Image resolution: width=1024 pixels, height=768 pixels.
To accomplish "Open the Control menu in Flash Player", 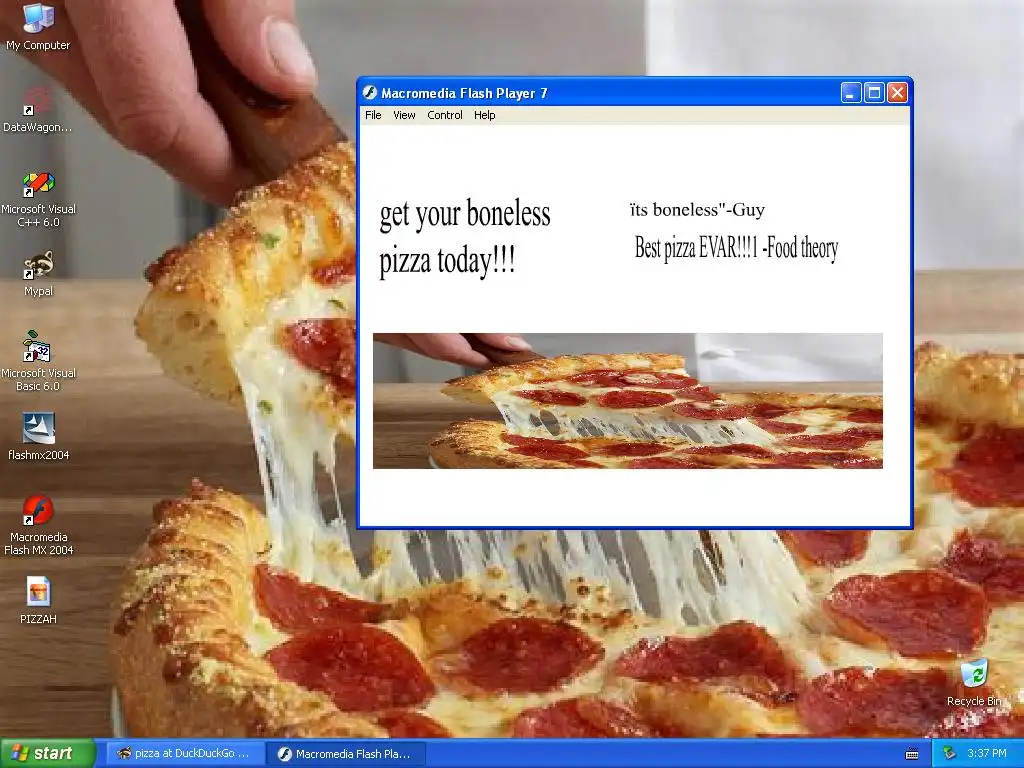I will pos(445,115).
